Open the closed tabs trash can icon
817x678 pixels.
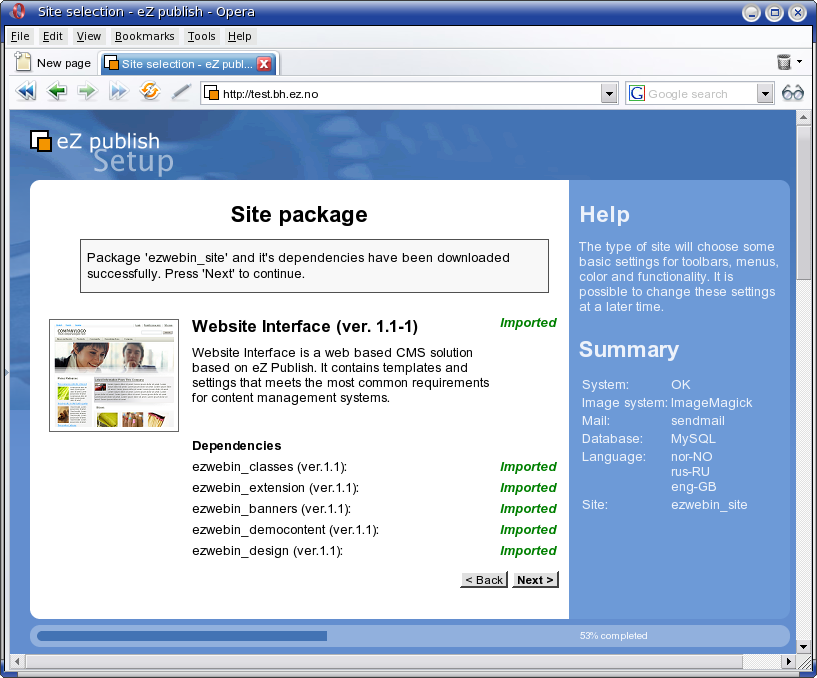pyautogui.click(x=784, y=62)
